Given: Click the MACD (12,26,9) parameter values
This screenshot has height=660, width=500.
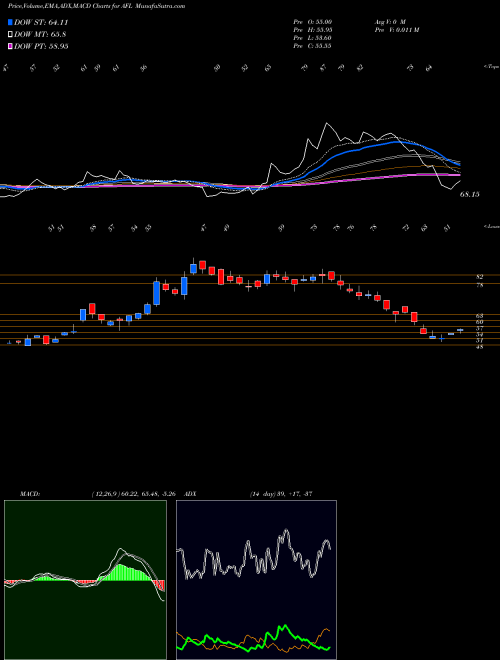Looking at the screenshot, I should pos(135,494).
